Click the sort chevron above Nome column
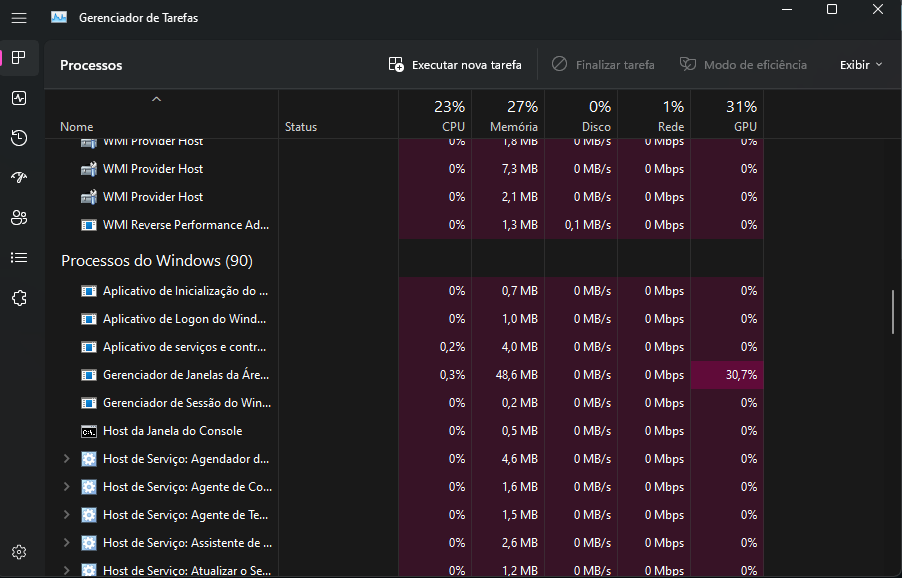Image resolution: width=902 pixels, height=578 pixels. pyautogui.click(x=156, y=99)
